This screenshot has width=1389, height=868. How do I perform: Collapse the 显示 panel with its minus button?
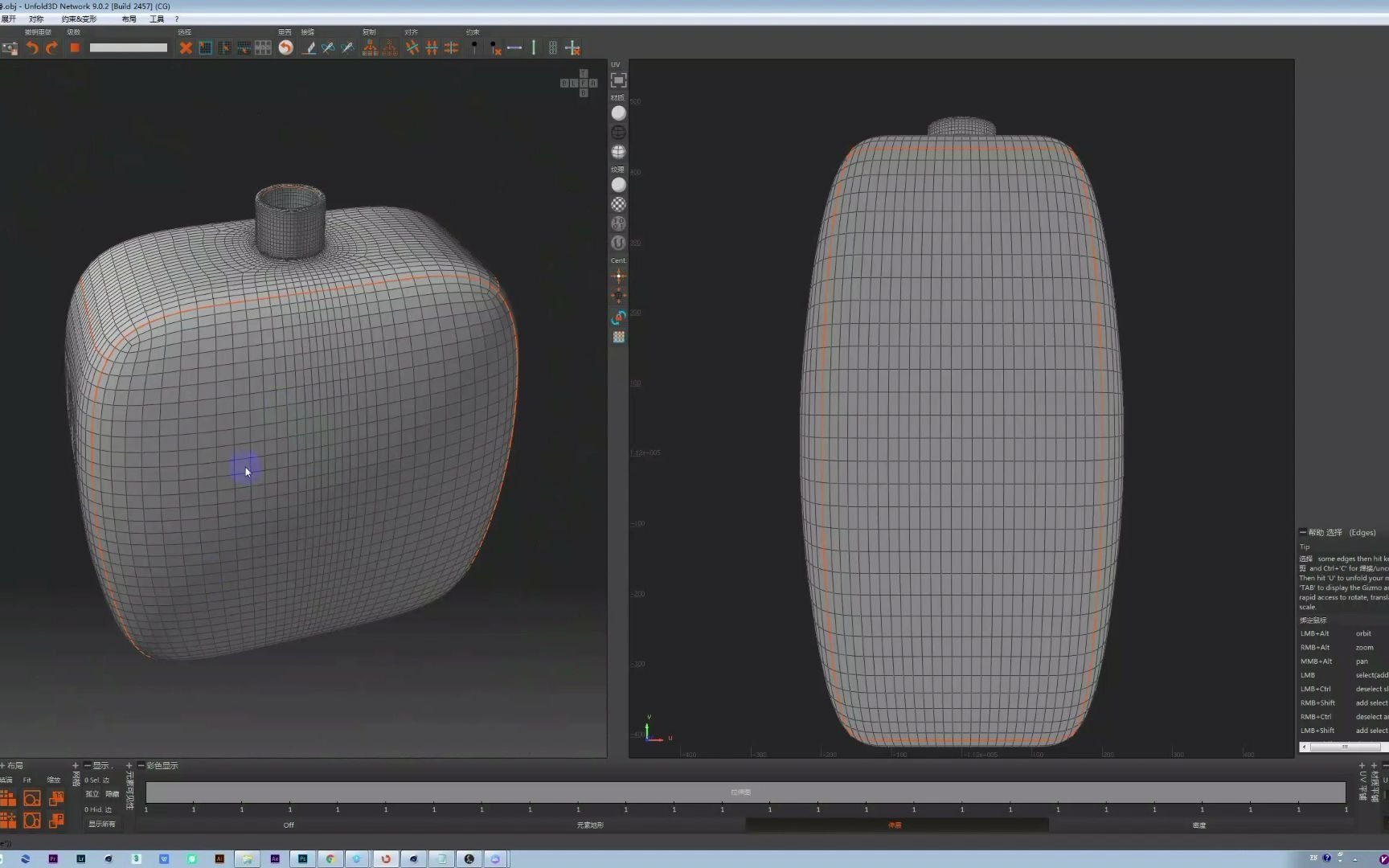(87, 765)
